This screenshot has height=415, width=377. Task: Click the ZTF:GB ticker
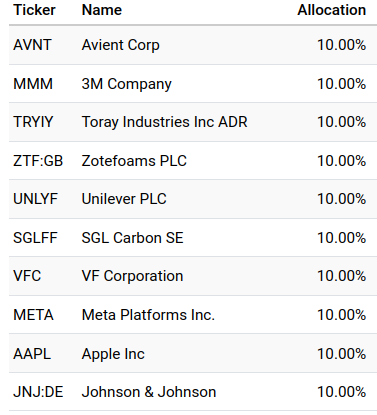[x=38, y=161]
